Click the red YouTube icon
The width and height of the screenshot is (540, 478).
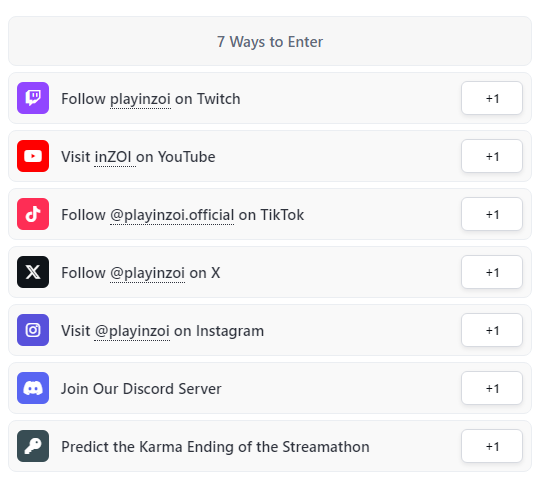33,156
